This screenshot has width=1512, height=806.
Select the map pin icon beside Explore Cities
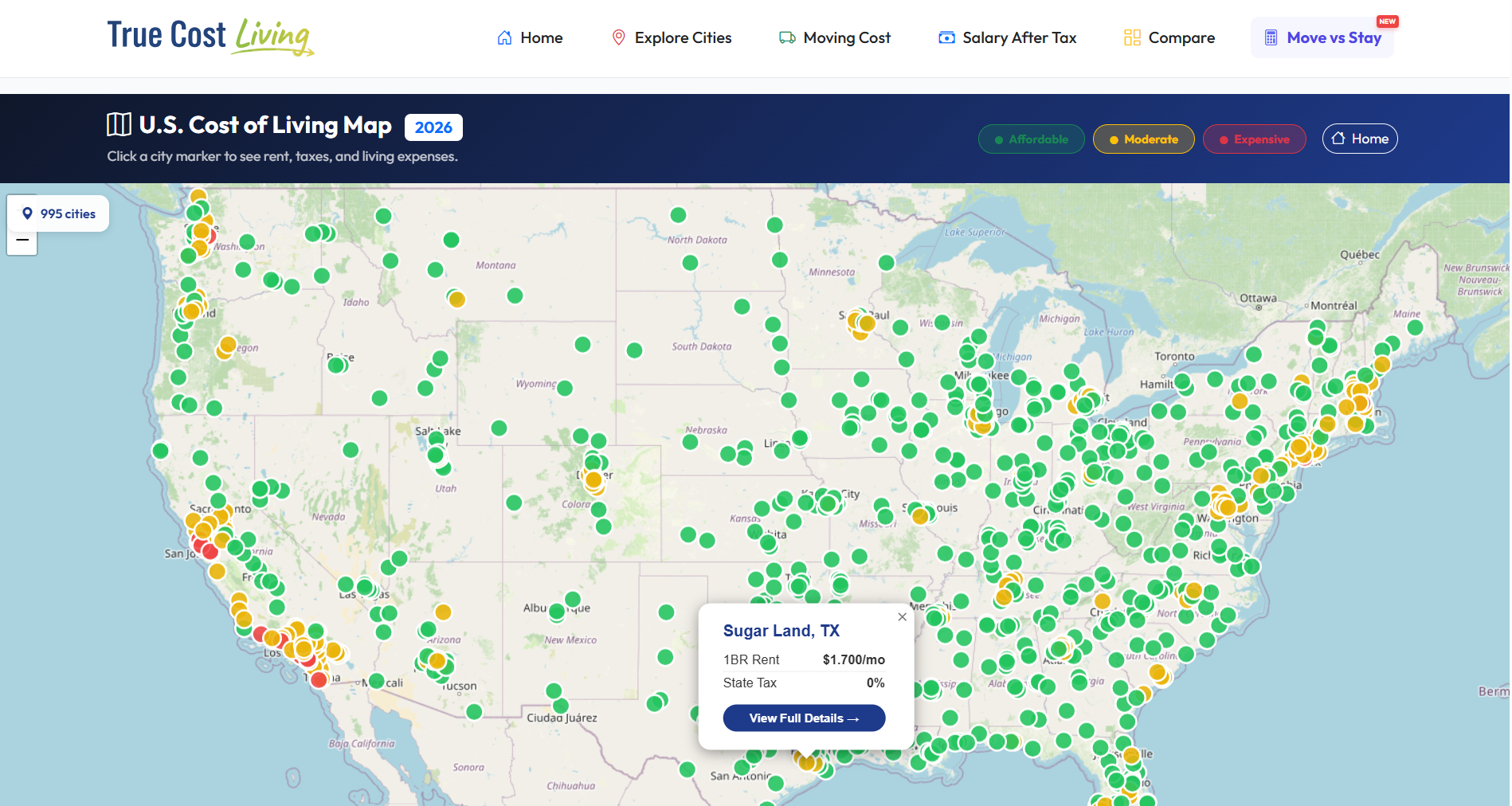pos(618,37)
